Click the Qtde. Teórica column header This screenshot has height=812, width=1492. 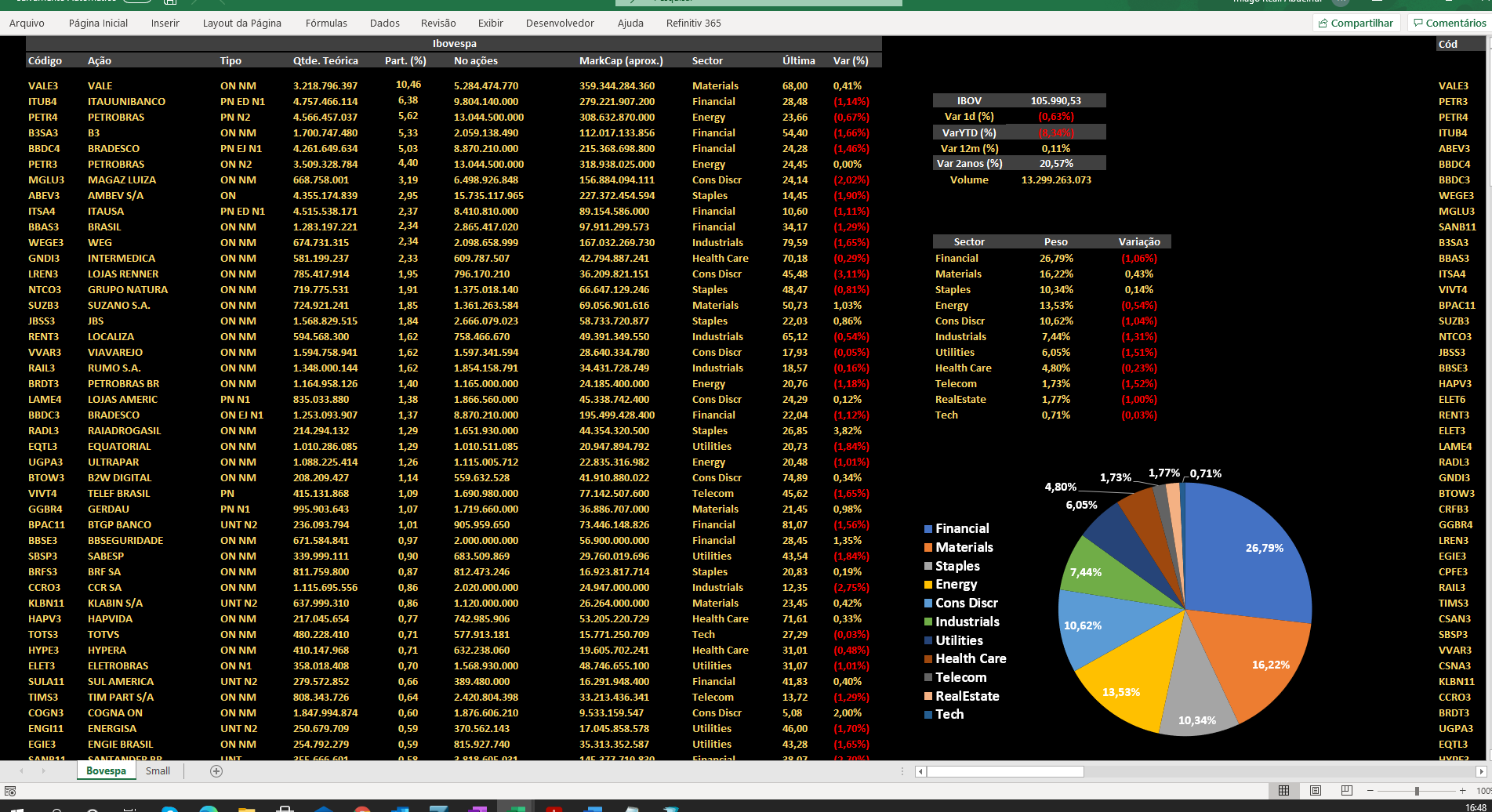point(325,60)
